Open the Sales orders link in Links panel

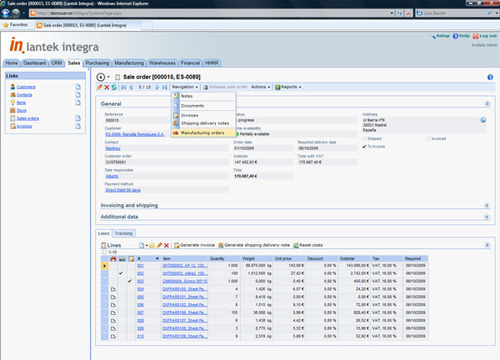[x=28, y=118]
